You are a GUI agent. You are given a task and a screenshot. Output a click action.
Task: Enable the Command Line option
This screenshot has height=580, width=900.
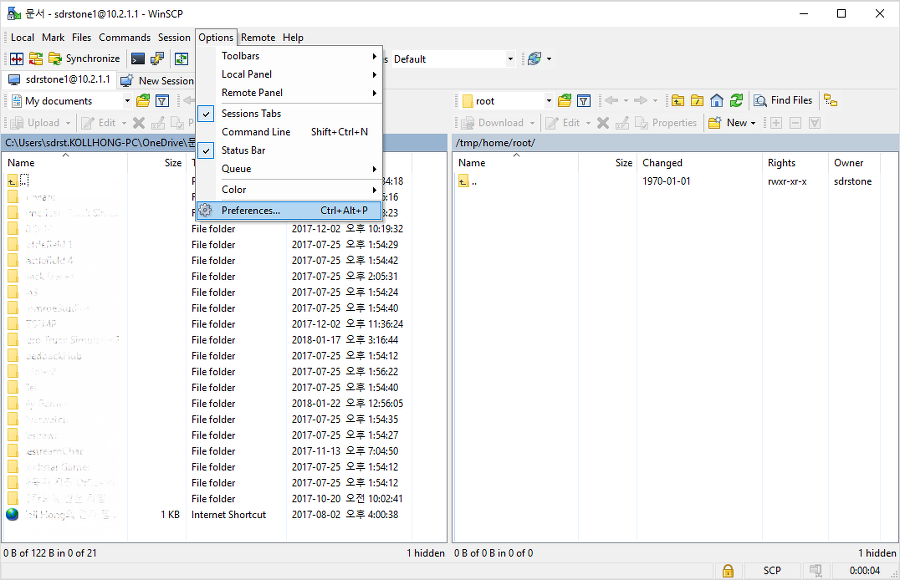(256, 132)
